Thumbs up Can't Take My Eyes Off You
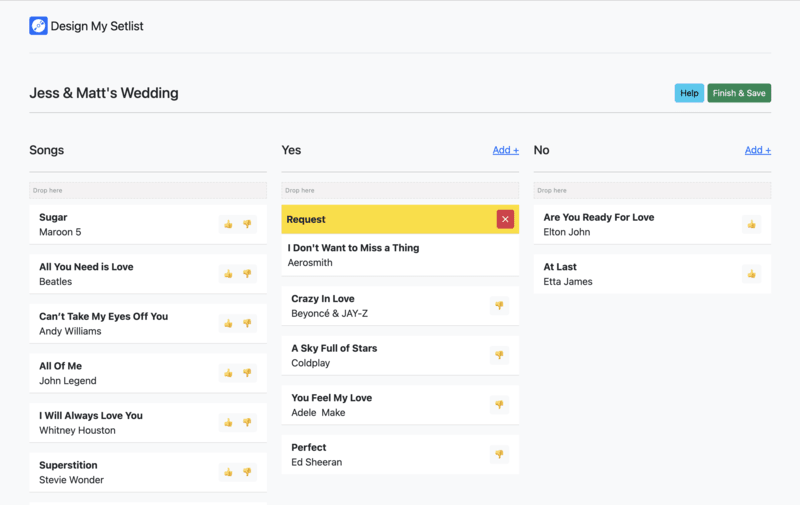The width and height of the screenshot is (800, 505). click(228, 323)
